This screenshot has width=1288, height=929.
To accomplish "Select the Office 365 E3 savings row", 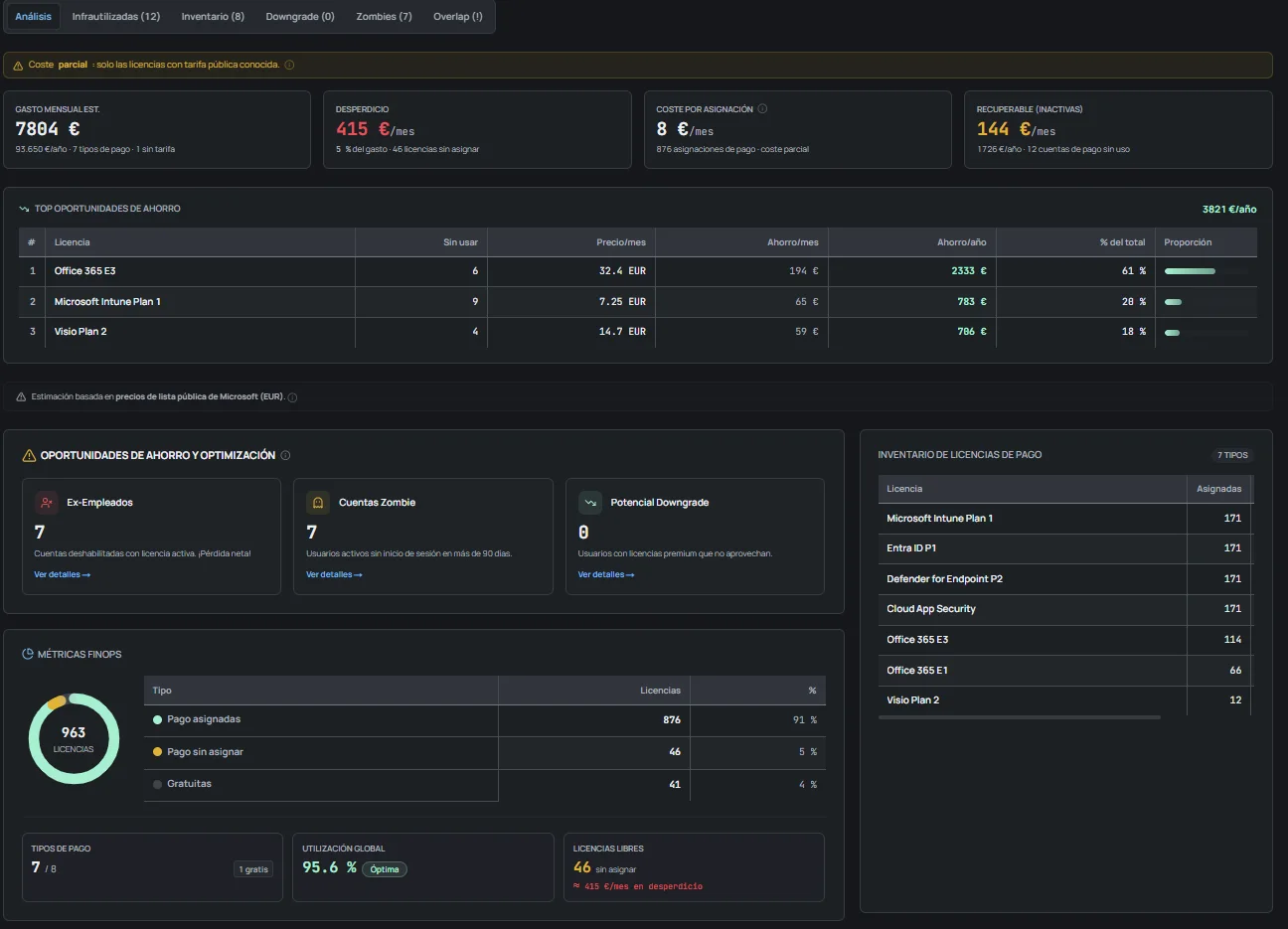I will pyautogui.click(x=638, y=271).
